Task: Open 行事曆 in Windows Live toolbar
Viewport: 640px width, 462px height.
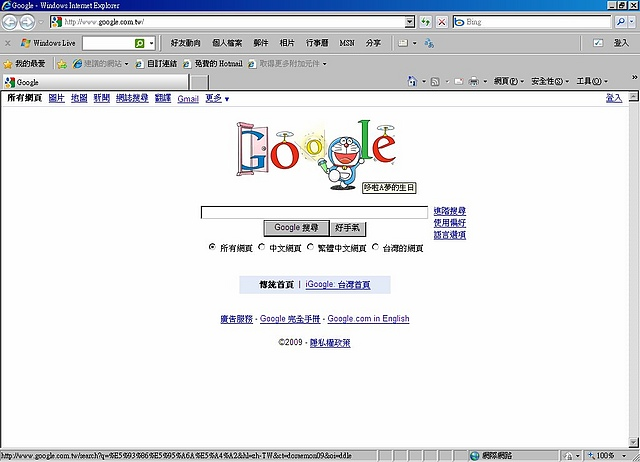Action: coord(317,43)
